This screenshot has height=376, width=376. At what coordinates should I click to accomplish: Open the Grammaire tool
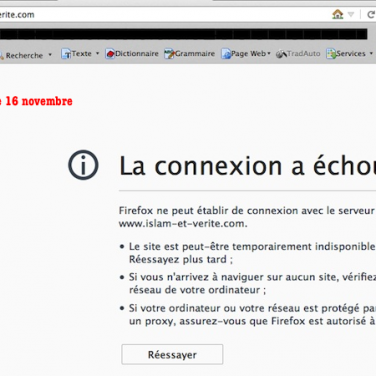tap(189, 54)
